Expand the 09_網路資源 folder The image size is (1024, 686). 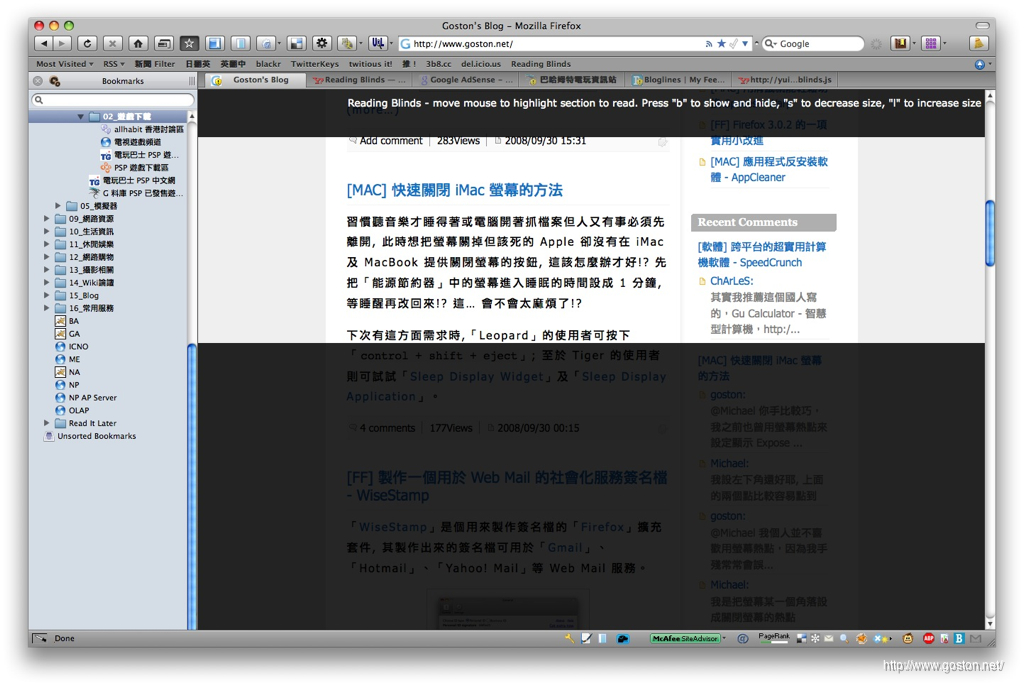click(46, 219)
